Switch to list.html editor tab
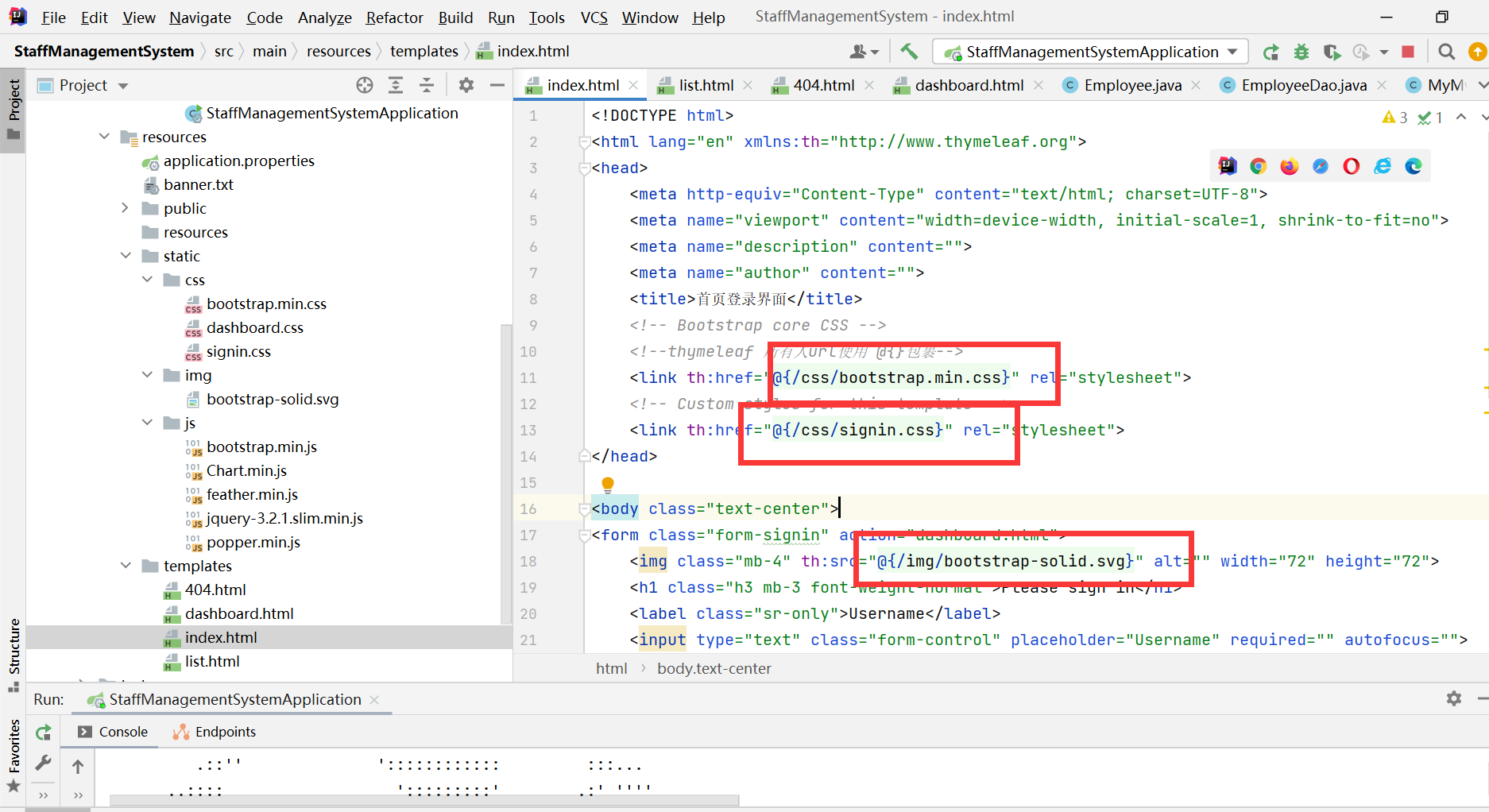Viewport: 1489px width, 812px height. pos(706,85)
